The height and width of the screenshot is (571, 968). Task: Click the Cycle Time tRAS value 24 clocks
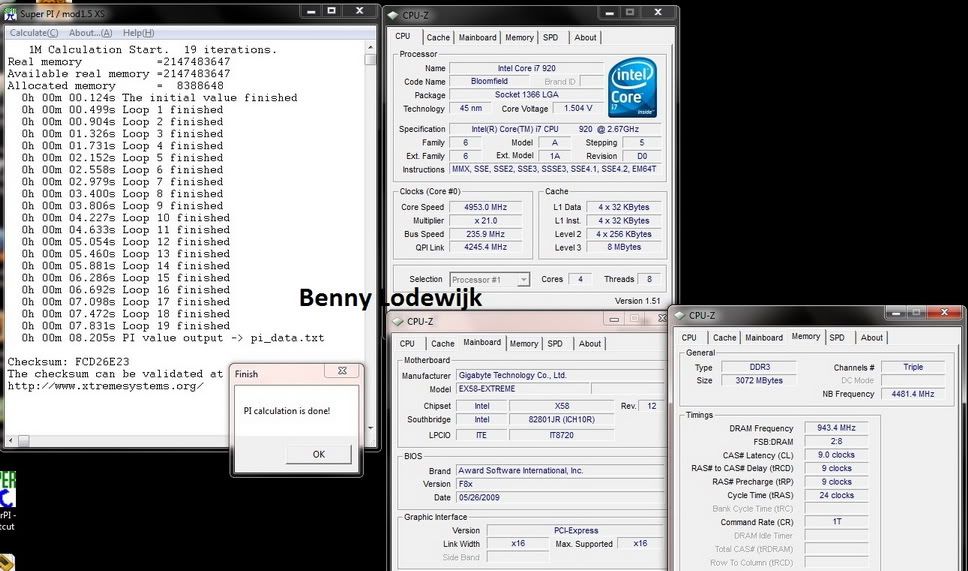(837, 496)
